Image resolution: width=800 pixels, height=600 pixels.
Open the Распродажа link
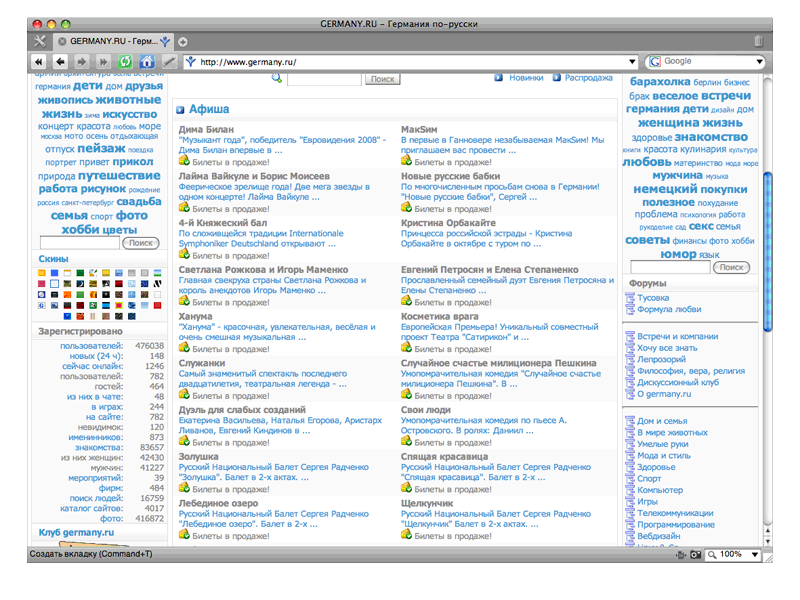coord(588,78)
